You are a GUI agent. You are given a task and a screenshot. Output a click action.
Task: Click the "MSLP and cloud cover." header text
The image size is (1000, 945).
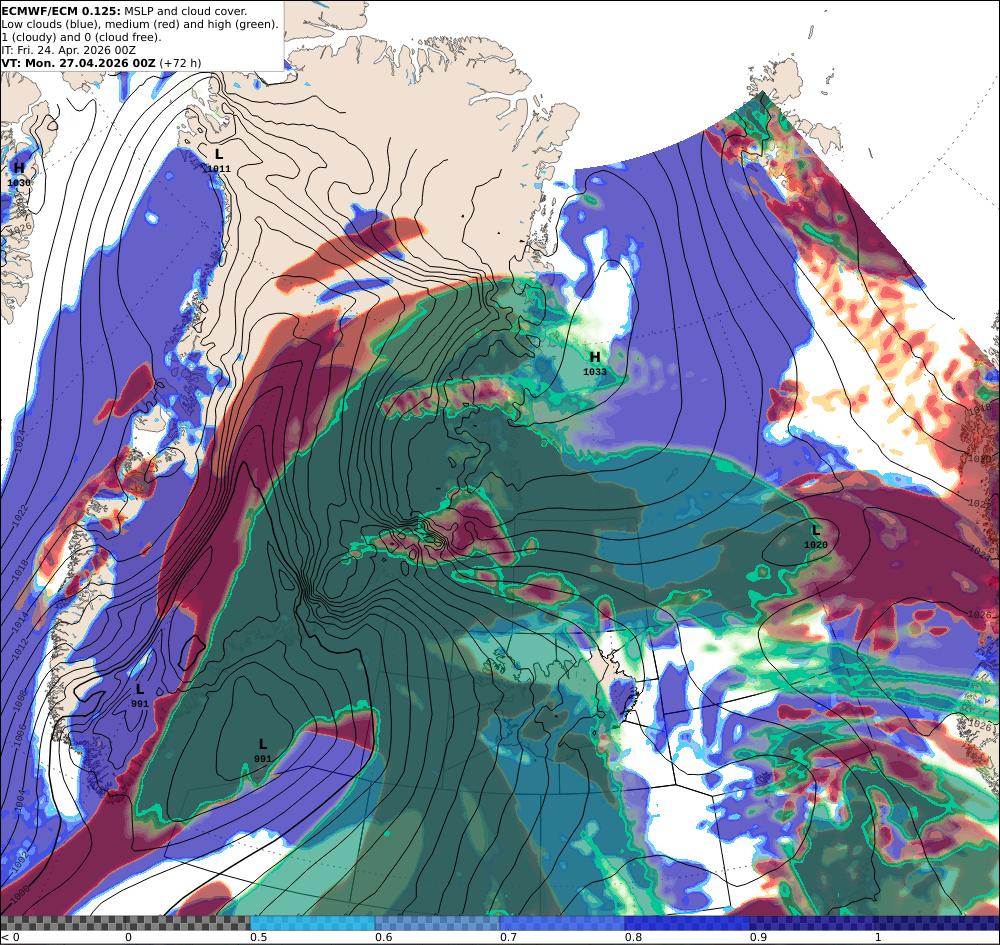pos(186,11)
